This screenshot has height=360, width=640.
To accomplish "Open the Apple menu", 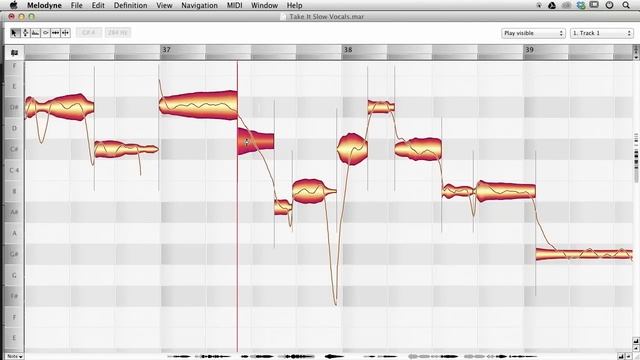I will [x=13, y=5].
